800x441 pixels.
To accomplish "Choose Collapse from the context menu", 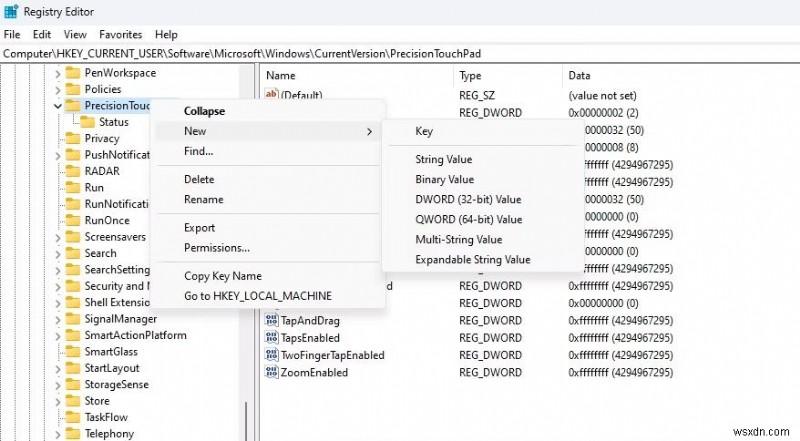I will click(268, 111).
